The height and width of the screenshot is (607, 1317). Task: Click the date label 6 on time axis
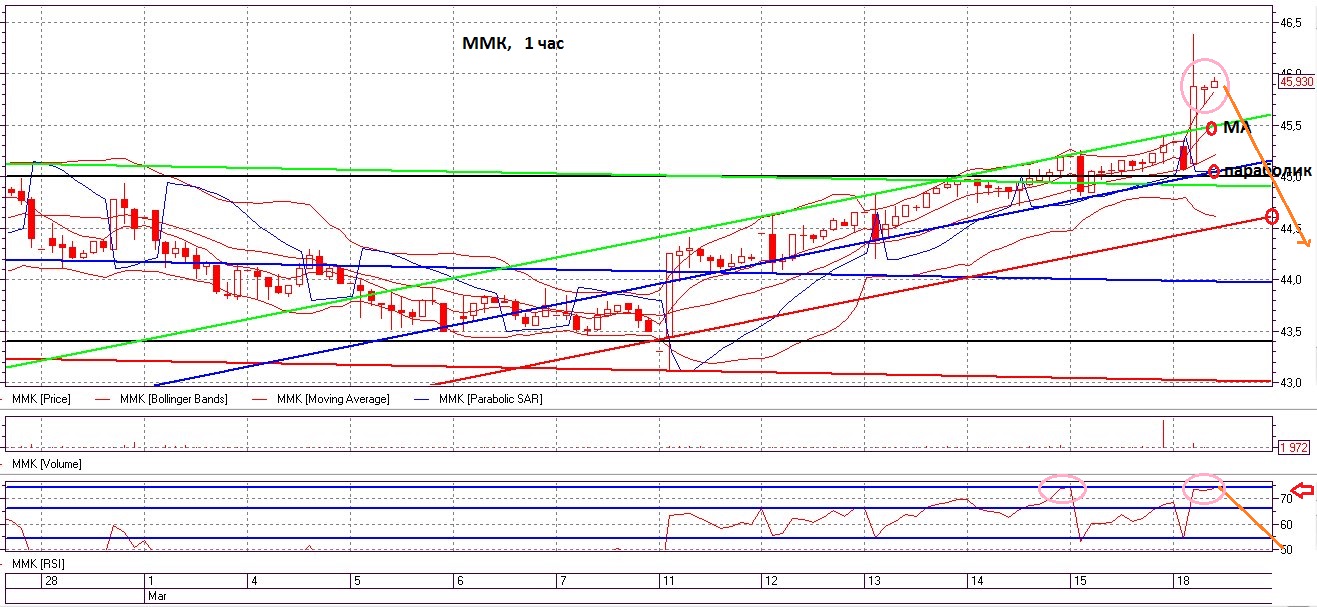click(459, 581)
